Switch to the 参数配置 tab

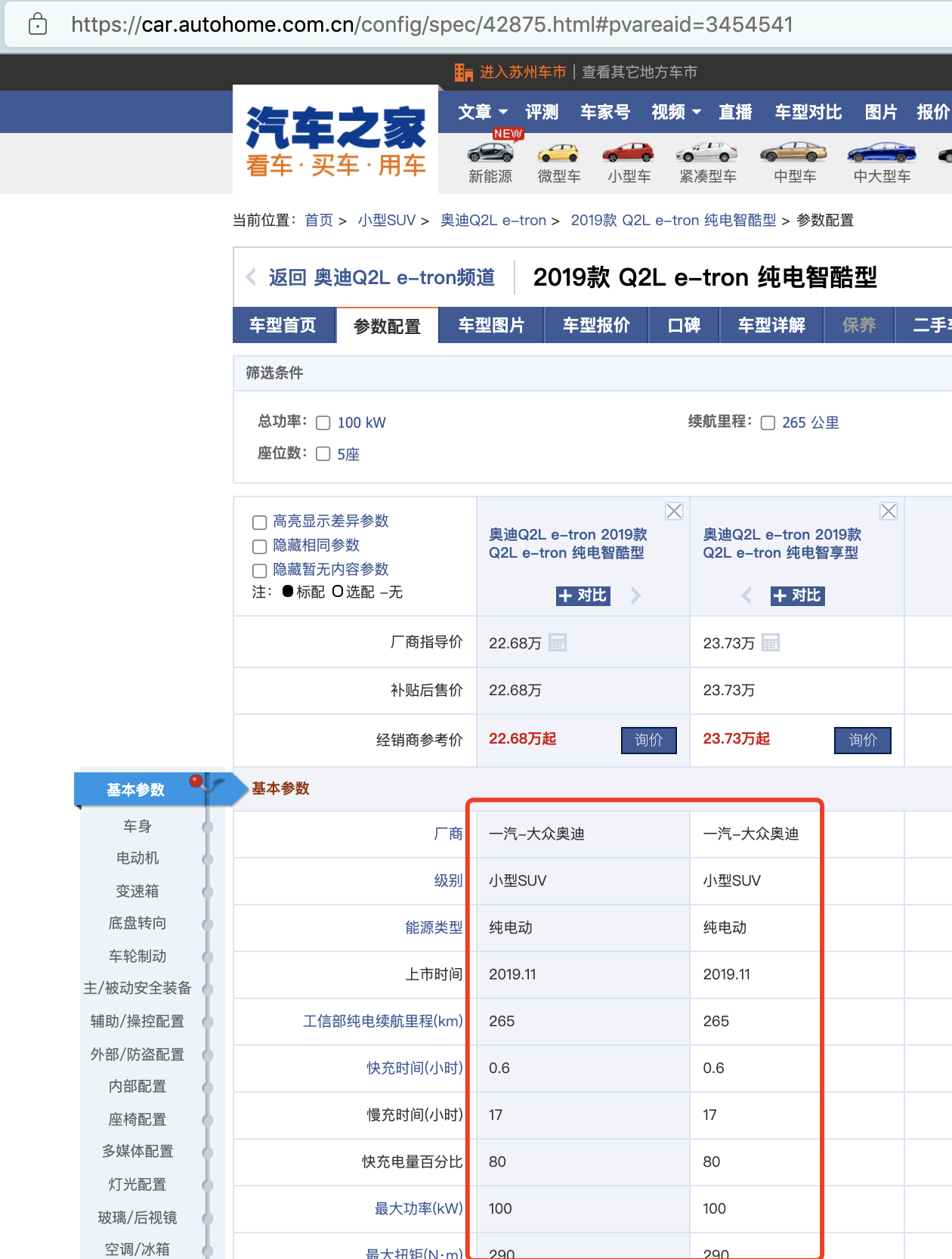387,326
